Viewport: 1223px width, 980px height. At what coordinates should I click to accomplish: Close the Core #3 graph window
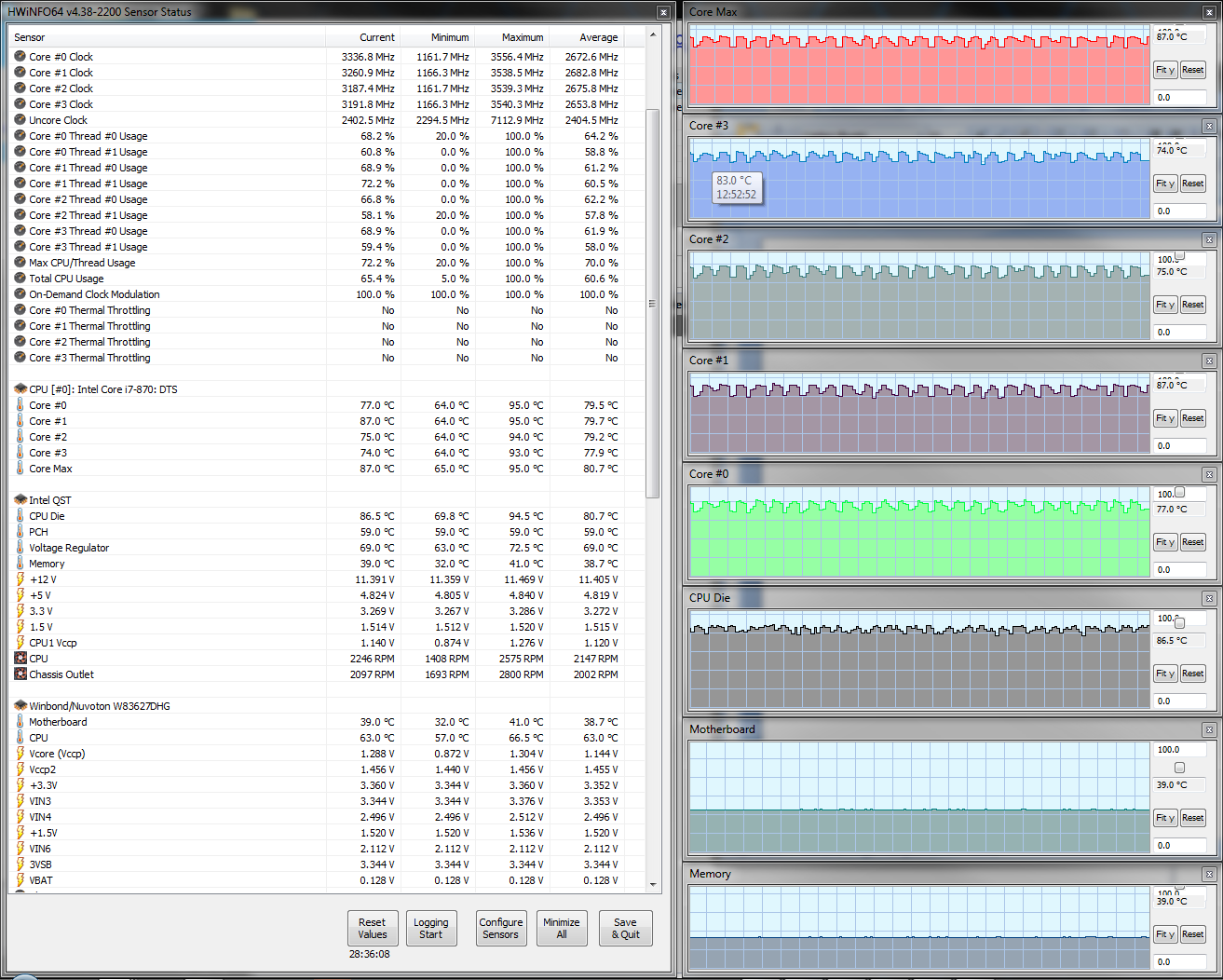(1209, 127)
